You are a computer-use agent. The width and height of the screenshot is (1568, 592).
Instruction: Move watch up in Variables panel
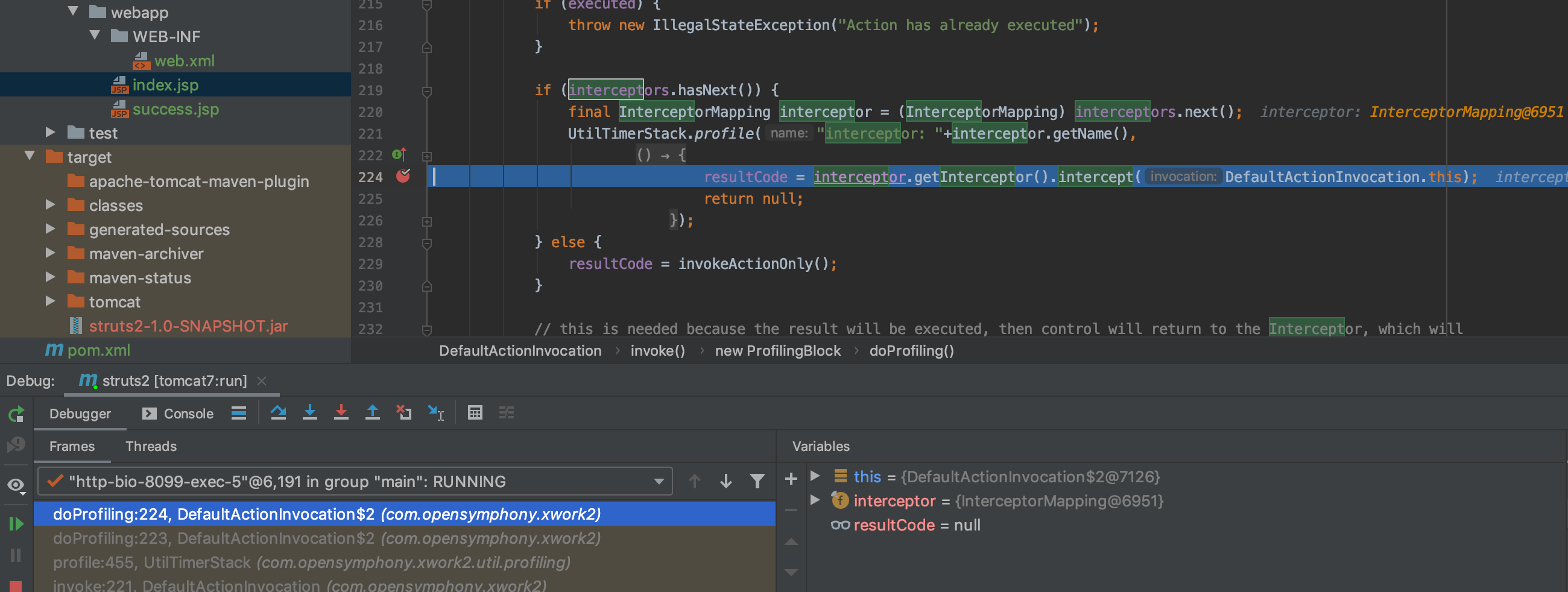click(791, 541)
